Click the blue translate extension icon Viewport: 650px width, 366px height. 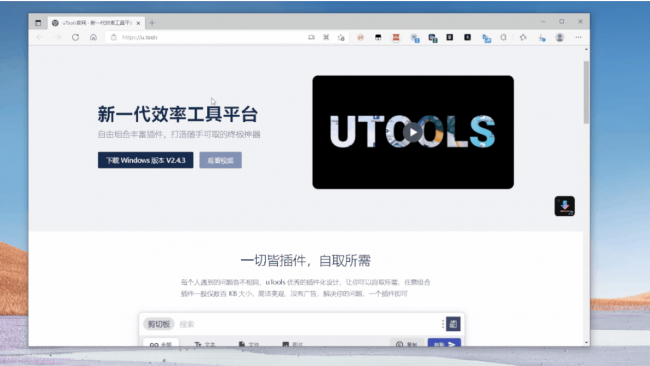pyautogui.click(x=487, y=38)
